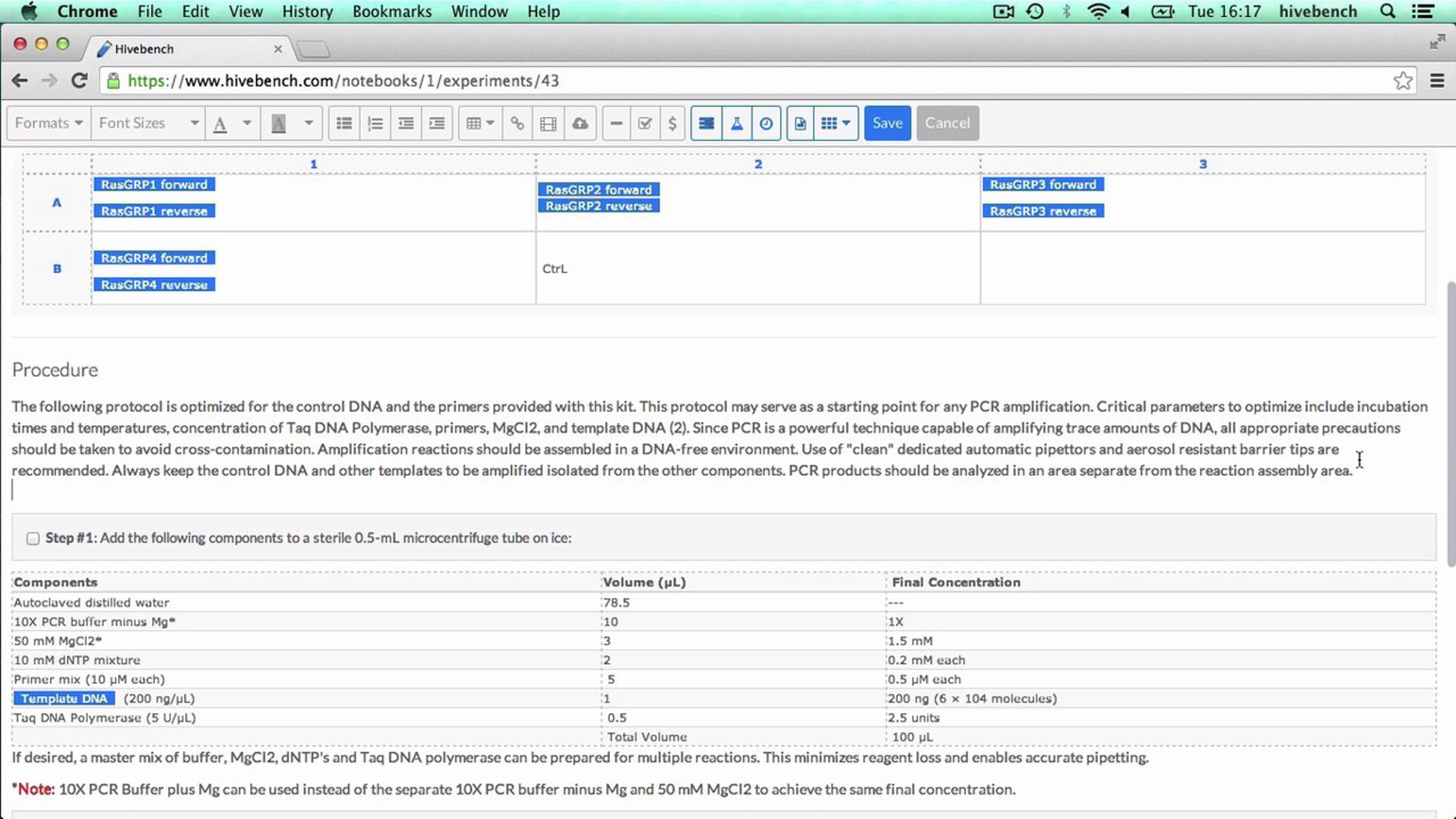Click the Procedure heading

tap(55, 370)
